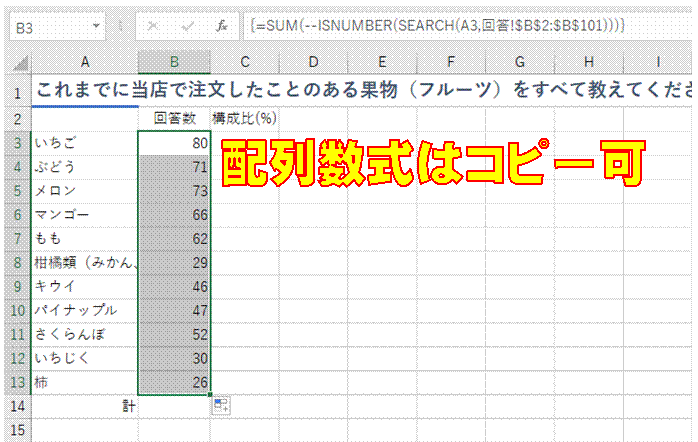Click the cell with value 47

[x=174, y=311]
